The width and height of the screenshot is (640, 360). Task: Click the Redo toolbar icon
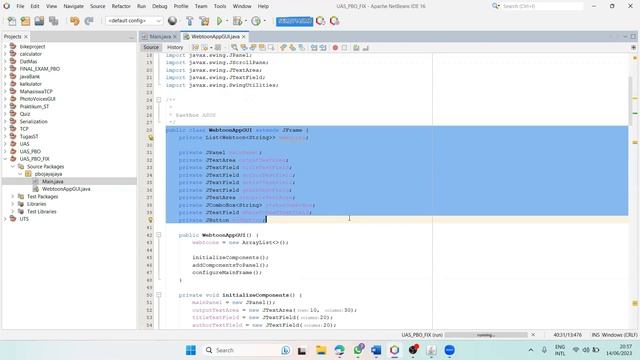click(89, 21)
